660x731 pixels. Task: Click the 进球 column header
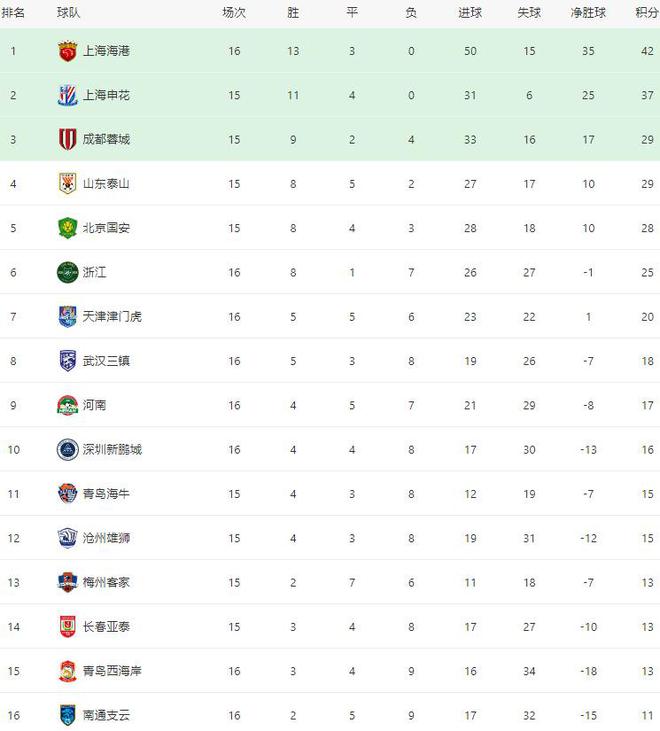click(x=470, y=13)
